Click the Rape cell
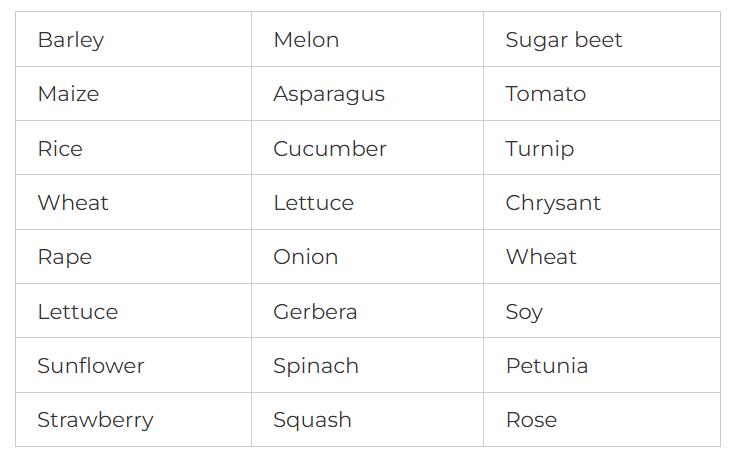Image resolution: width=740 pixels, height=467 pixels. [65, 257]
